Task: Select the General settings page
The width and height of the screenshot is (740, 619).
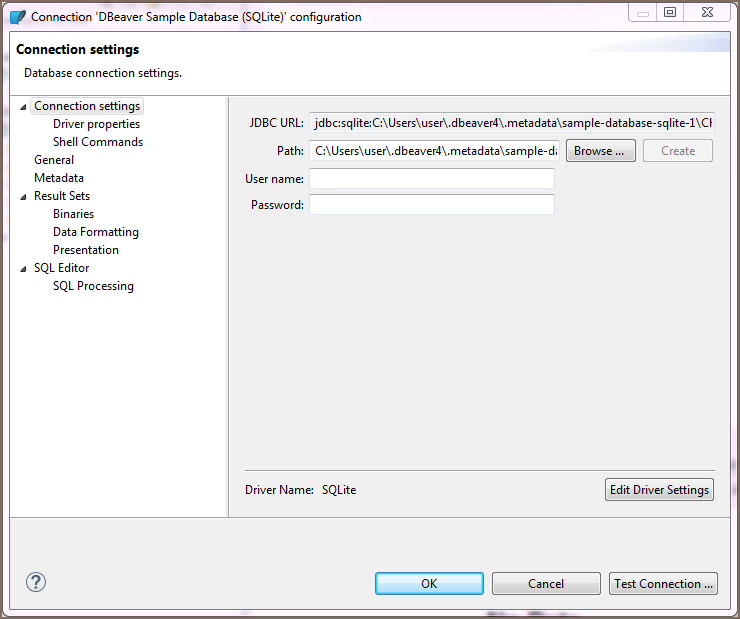Action: click(x=54, y=160)
